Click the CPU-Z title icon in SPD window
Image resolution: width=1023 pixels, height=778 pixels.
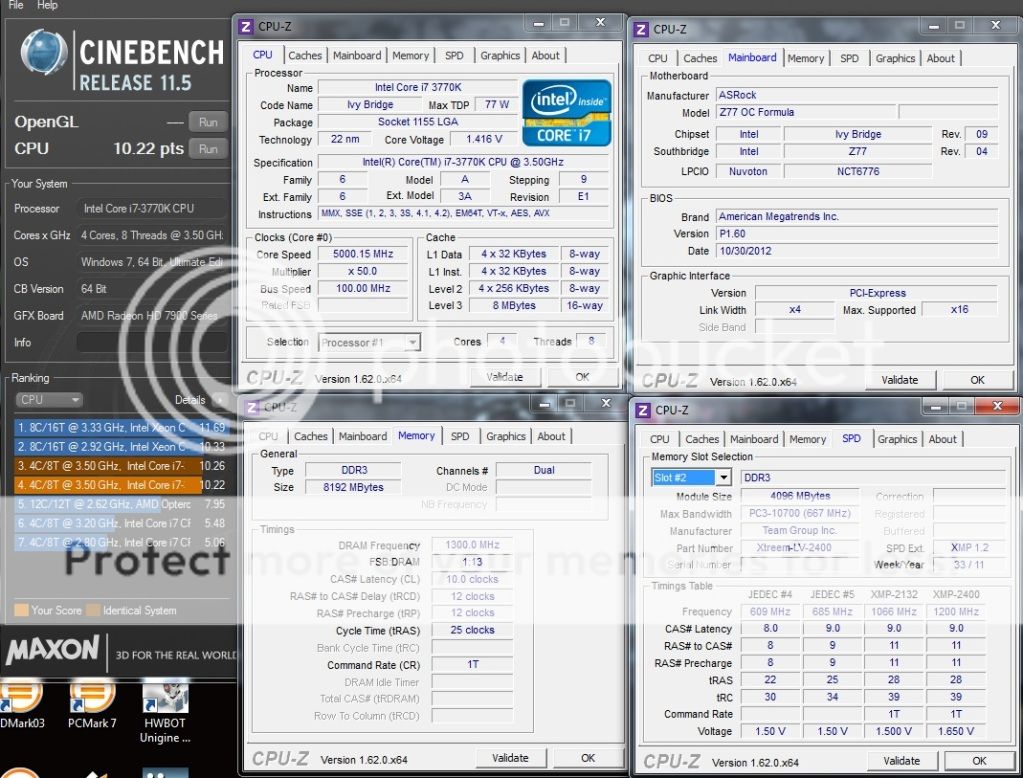pos(642,410)
